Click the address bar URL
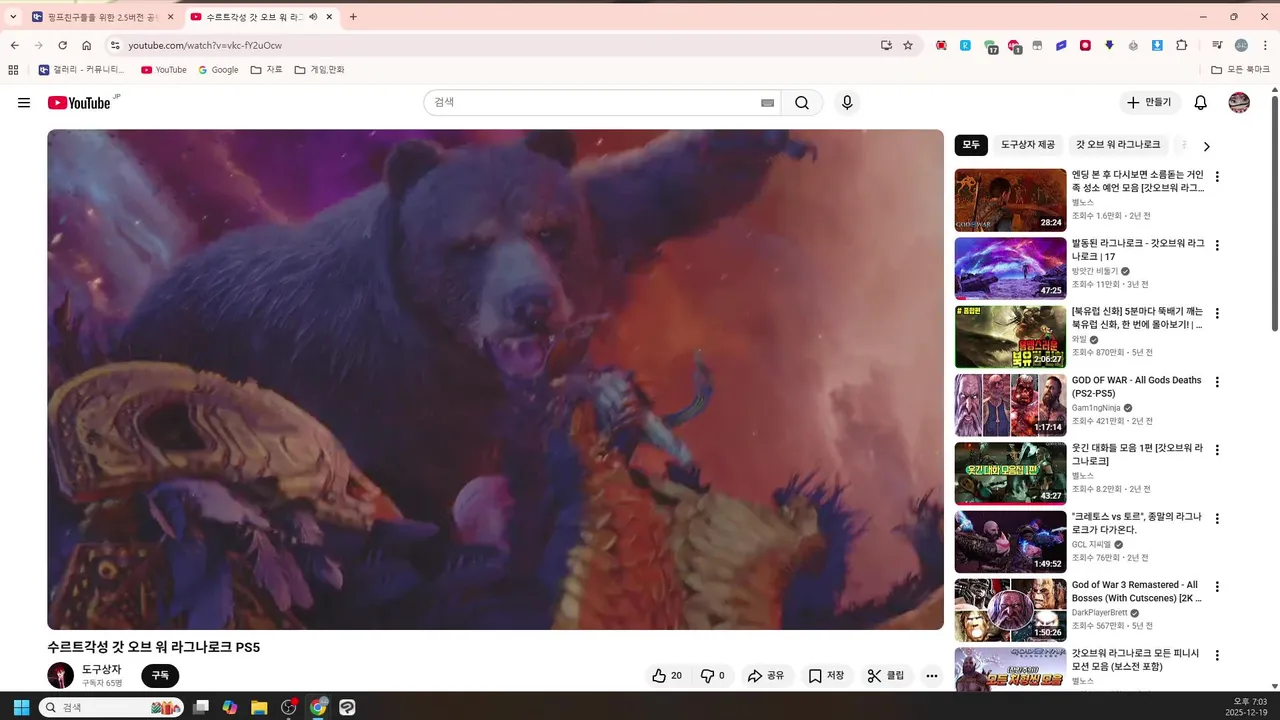The height and width of the screenshot is (720, 1280). coord(205,45)
